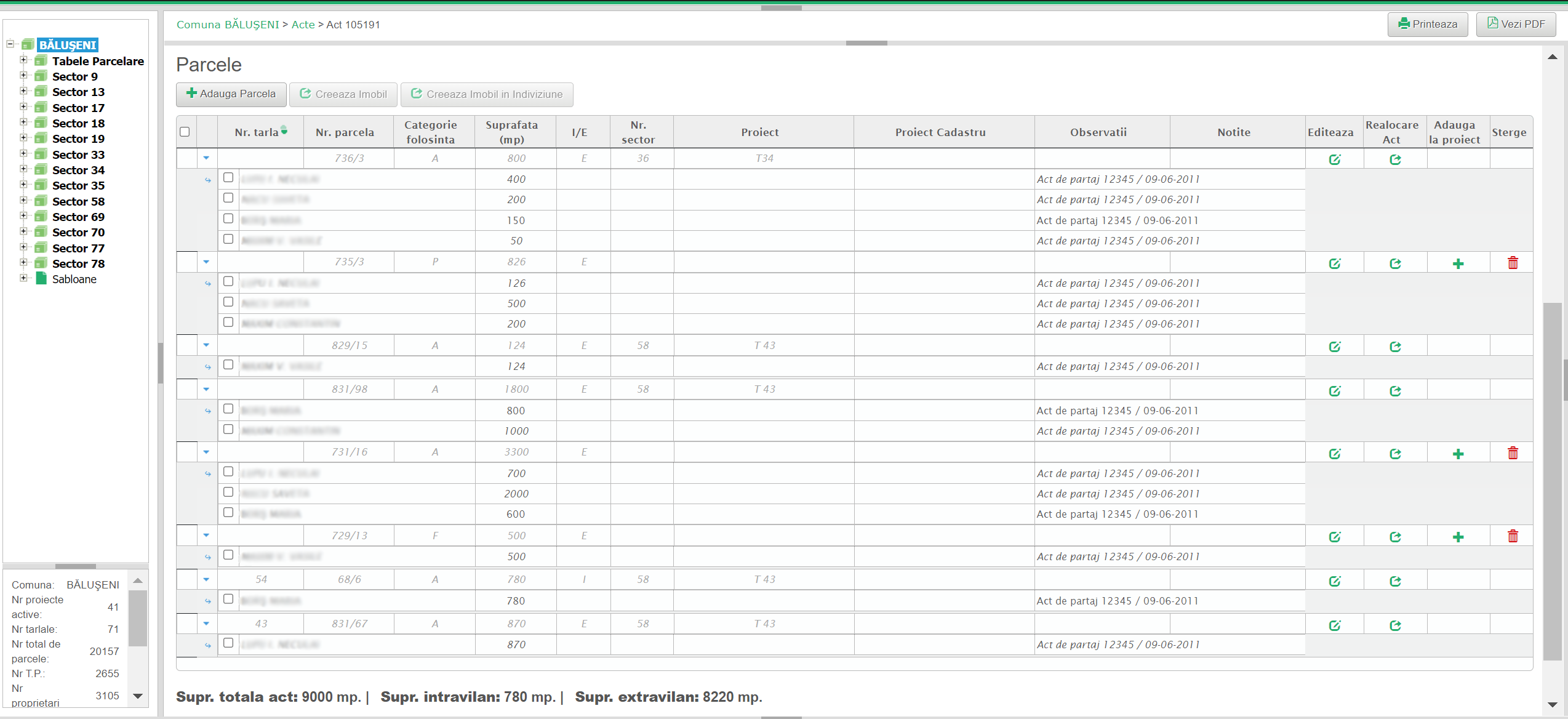
Task: Open Acte breadcrumb link
Action: point(303,25)
